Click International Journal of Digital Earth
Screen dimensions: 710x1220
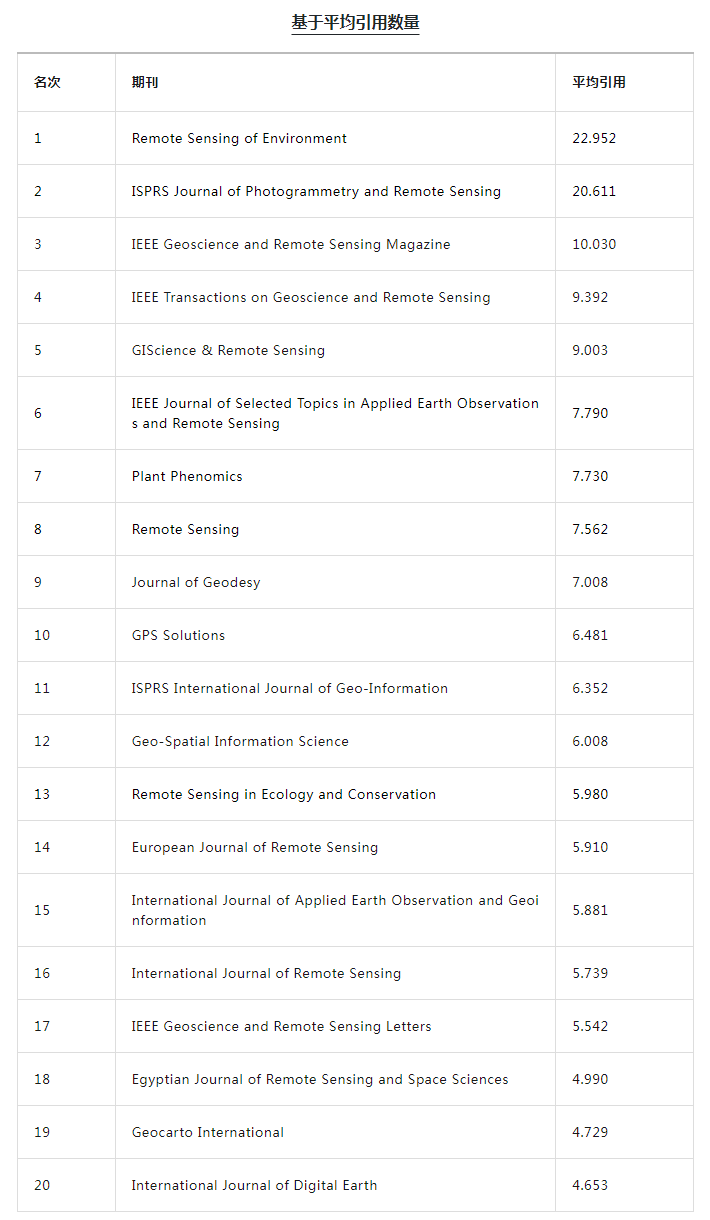pos(254,1185)
